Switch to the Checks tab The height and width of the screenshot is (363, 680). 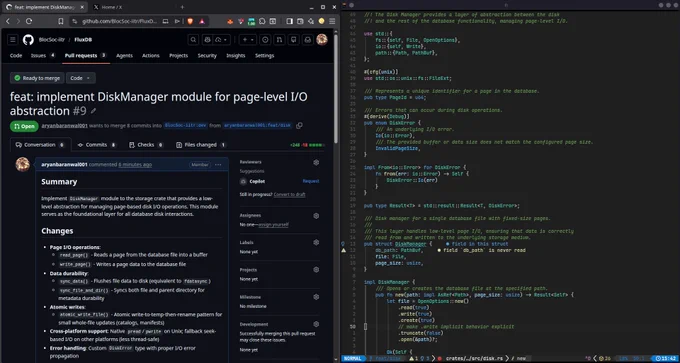[146, 145]
